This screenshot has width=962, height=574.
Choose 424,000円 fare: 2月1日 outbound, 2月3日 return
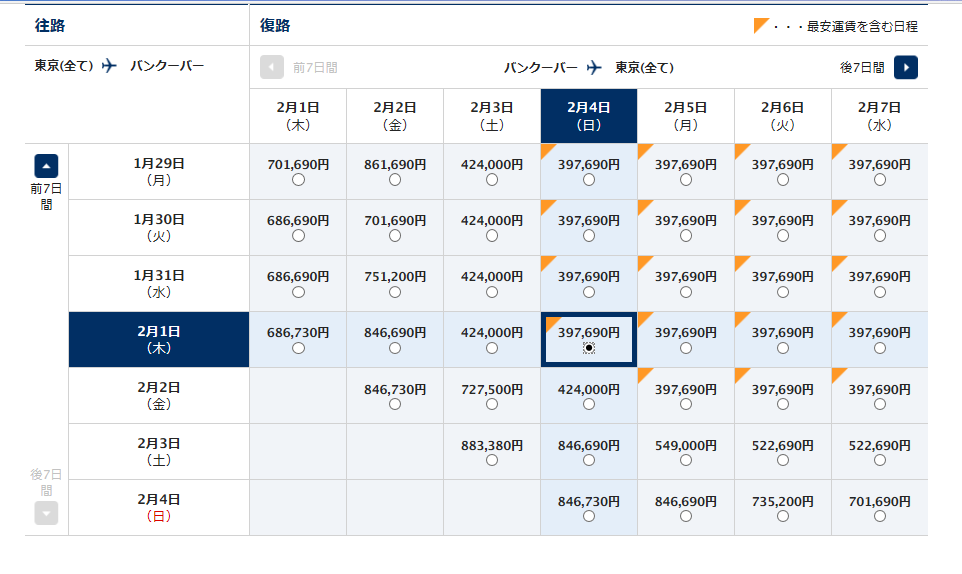click(x=492, y=348)
